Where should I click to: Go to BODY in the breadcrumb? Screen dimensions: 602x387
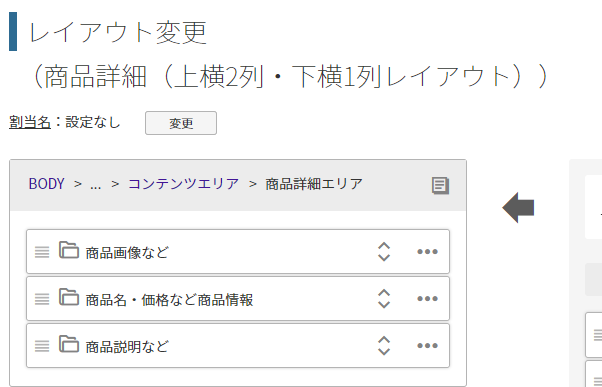(46, 184)
